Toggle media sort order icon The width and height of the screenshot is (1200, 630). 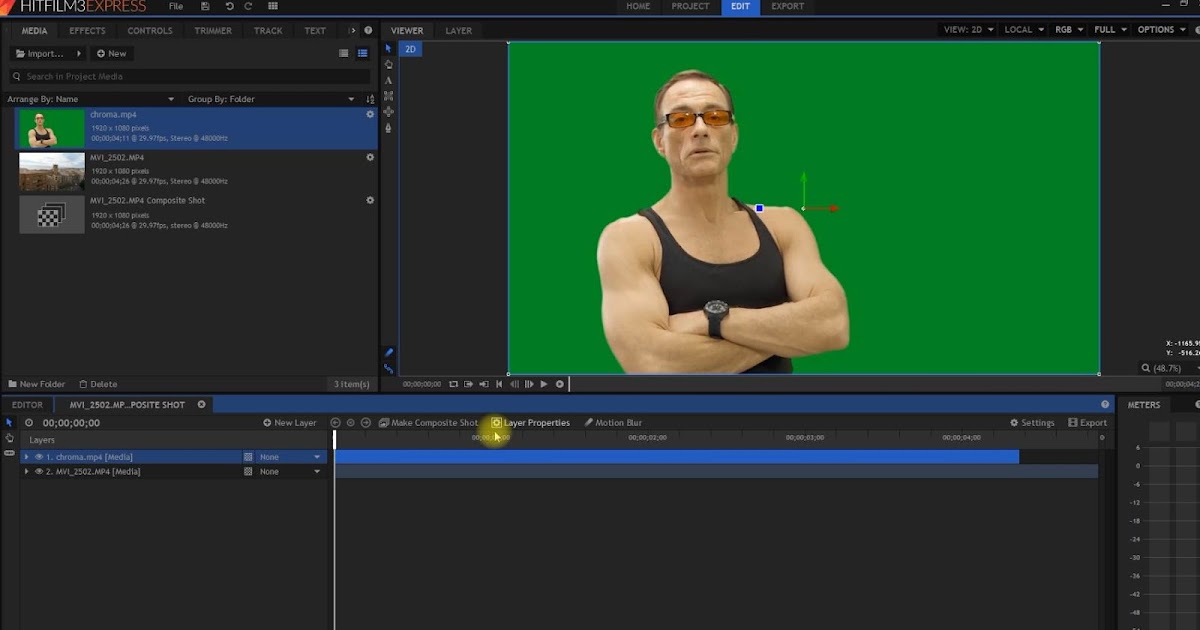370,99
